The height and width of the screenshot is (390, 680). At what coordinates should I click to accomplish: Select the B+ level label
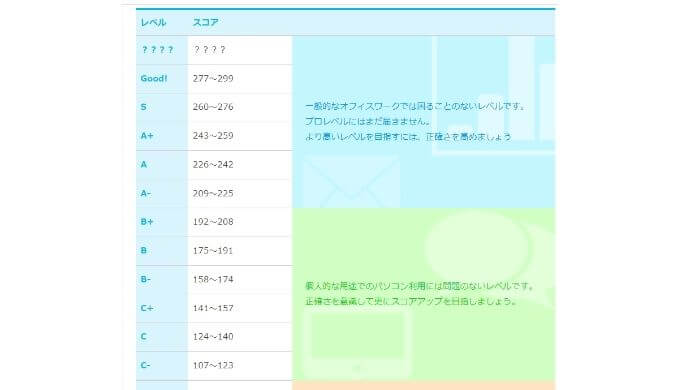pos(147,222)
